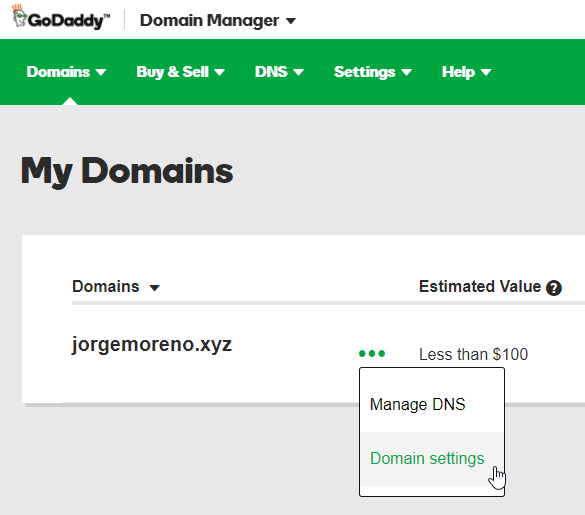Open the Settings menu
The width and height of the screenshot is (585, 515).
pos(372,72)
